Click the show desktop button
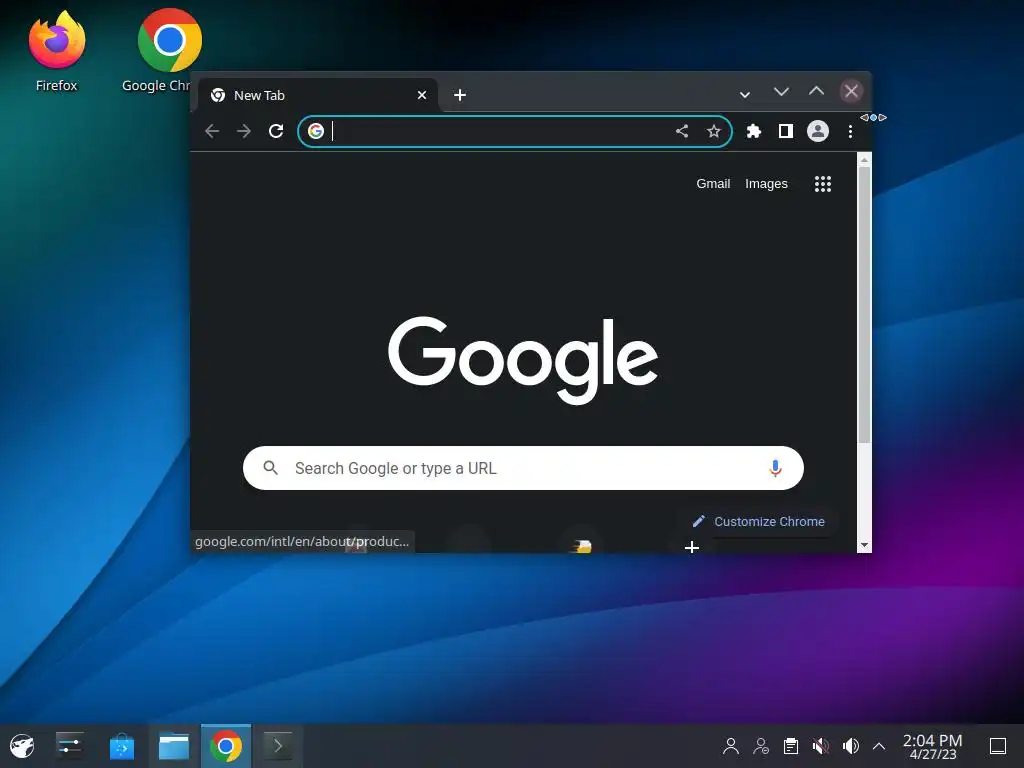 pyautogui.click(x=998, y=746)
